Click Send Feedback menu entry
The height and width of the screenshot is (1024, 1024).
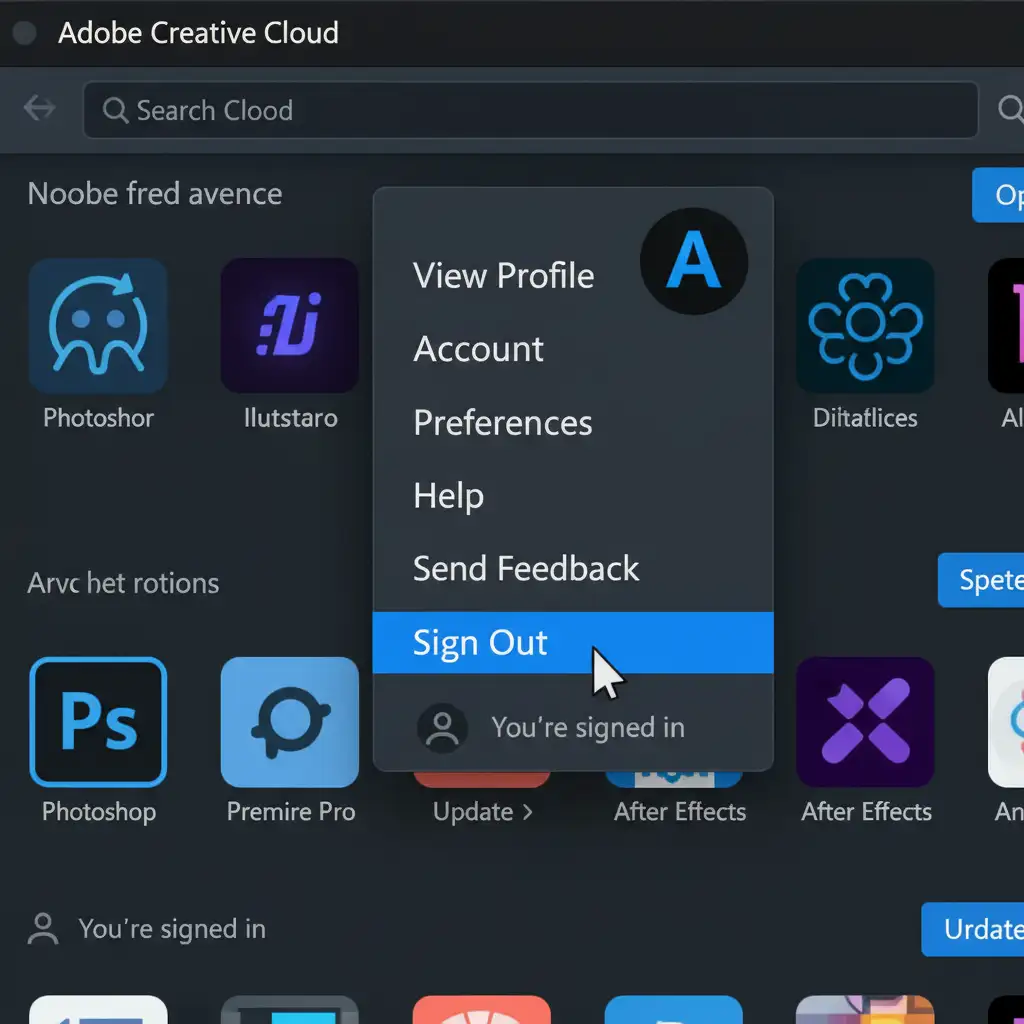click(525, 569)
